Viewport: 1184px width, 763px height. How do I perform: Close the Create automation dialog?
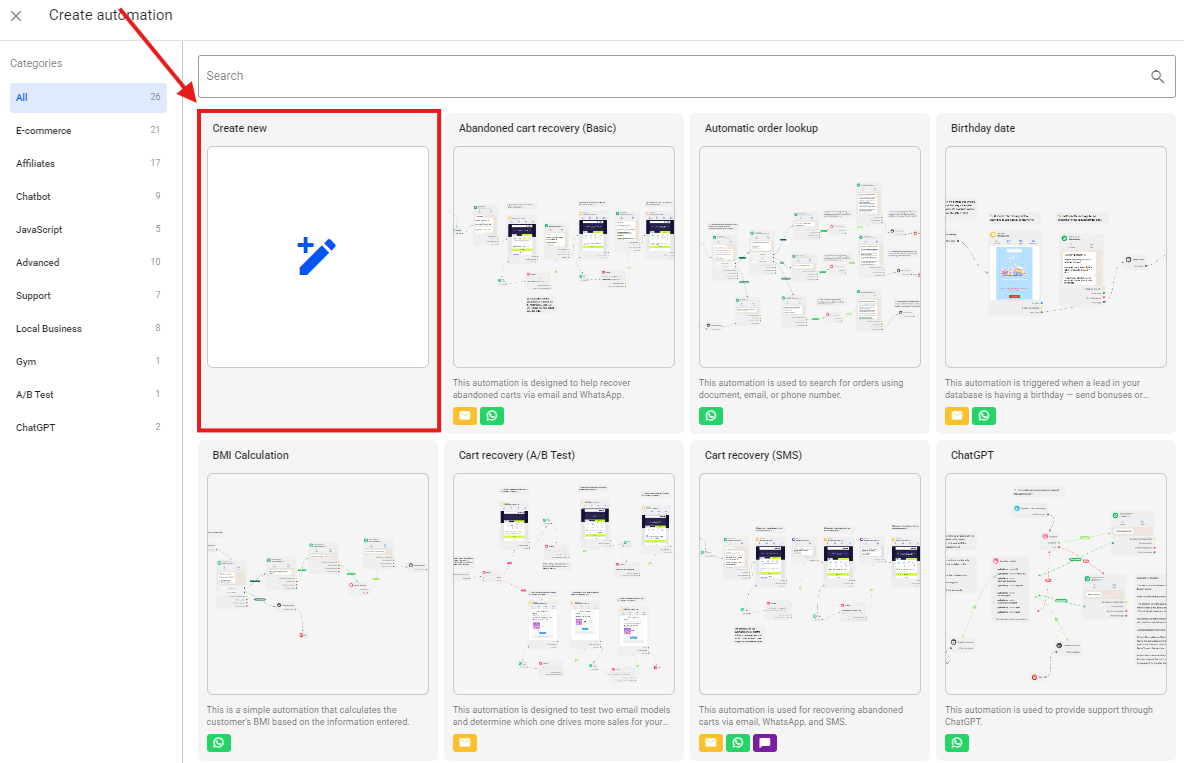pyautogui.click(x=16, y=16)
